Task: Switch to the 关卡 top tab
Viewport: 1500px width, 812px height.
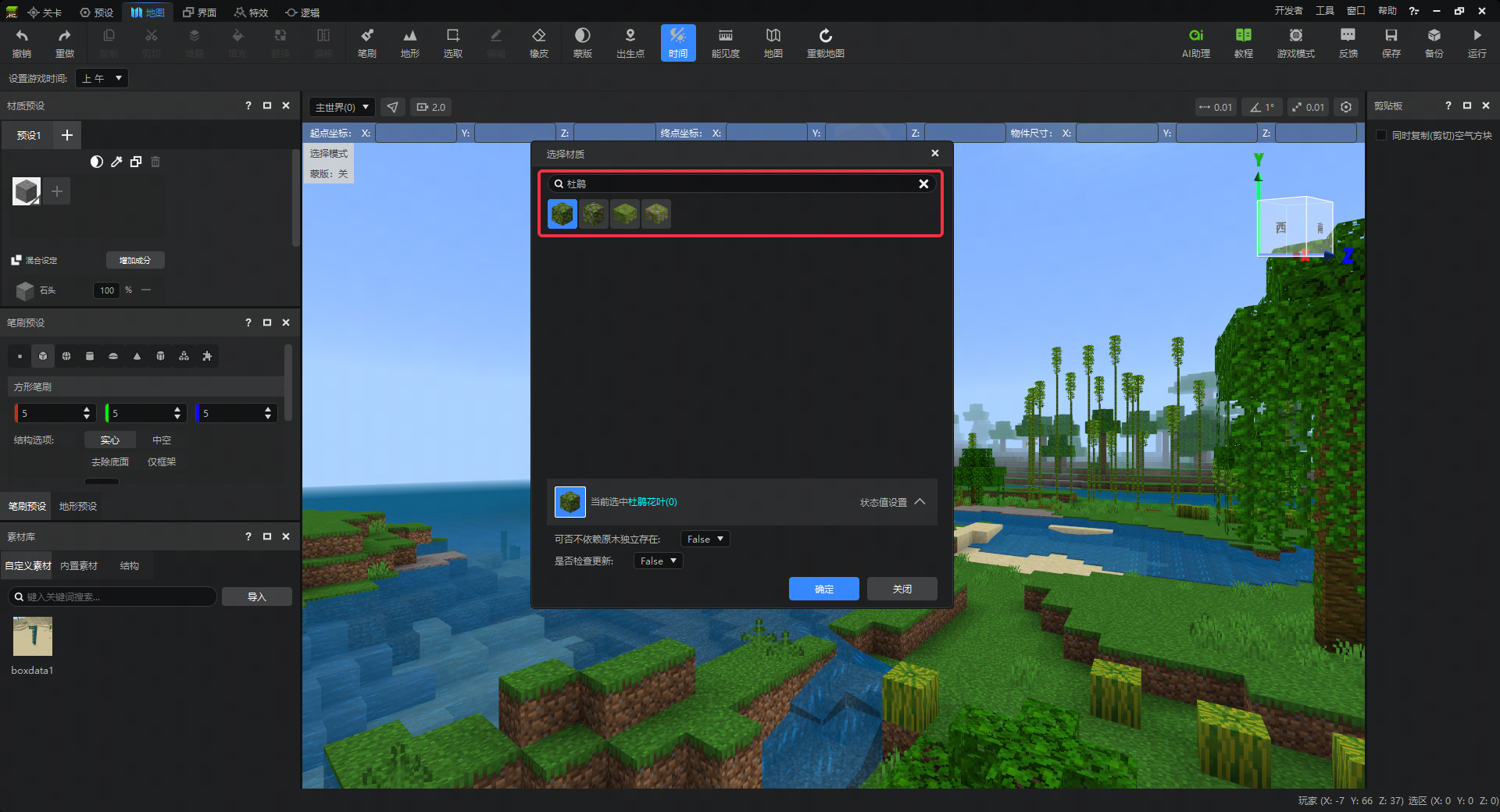Action: click(45, 12)
